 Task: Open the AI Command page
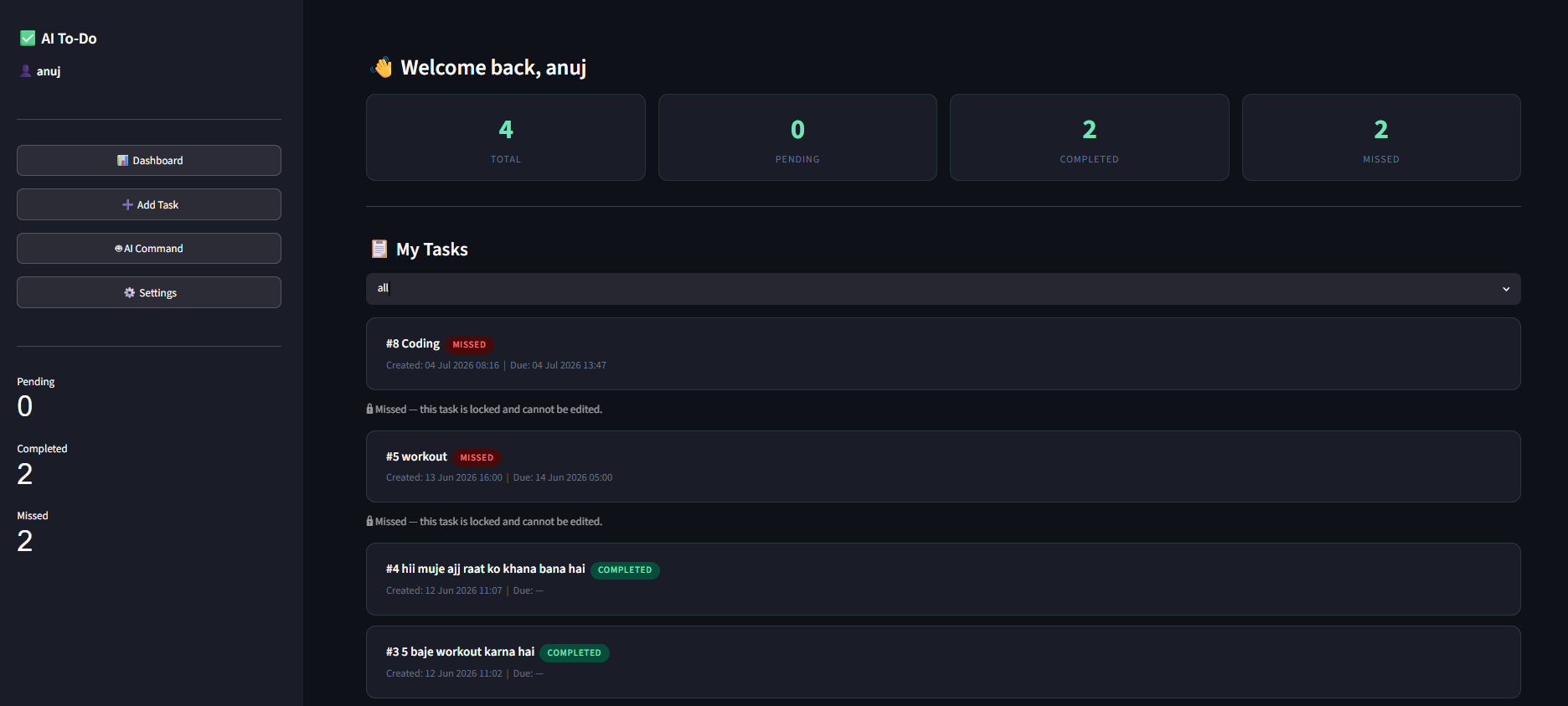pyautogui.click(x=149, y=249)
